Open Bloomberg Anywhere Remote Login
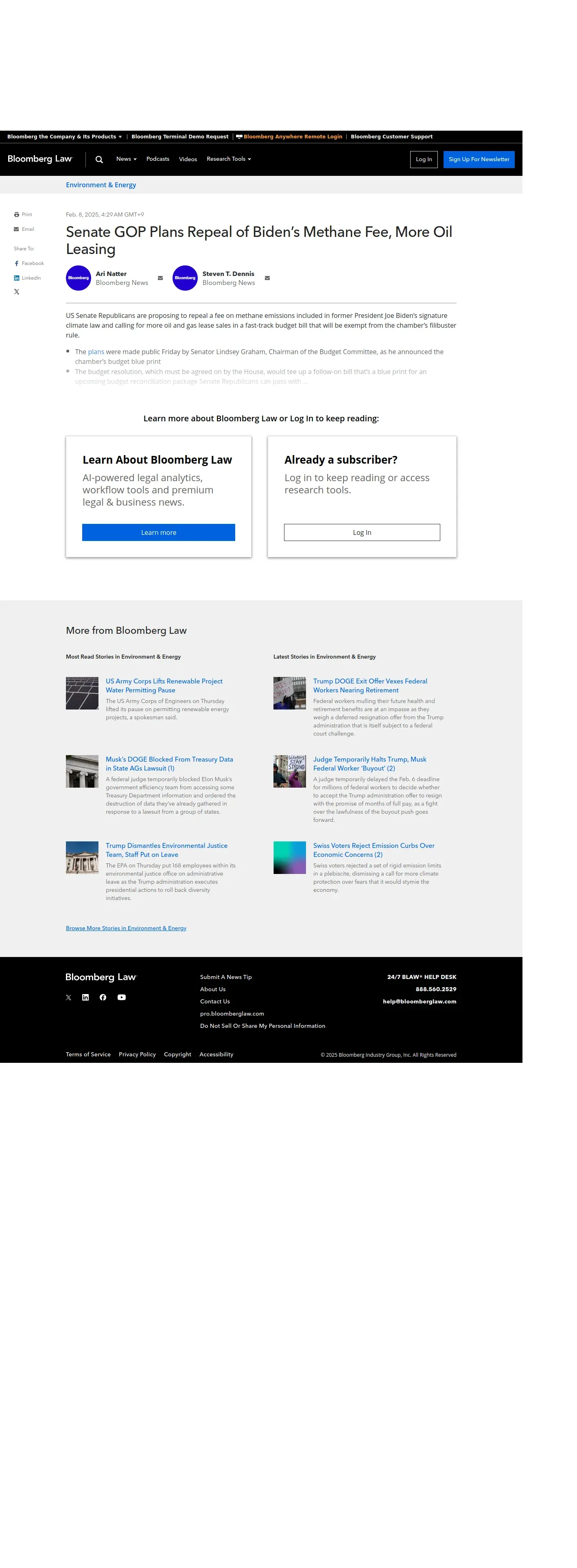The image size is (577, 1568). coord(289,137)
